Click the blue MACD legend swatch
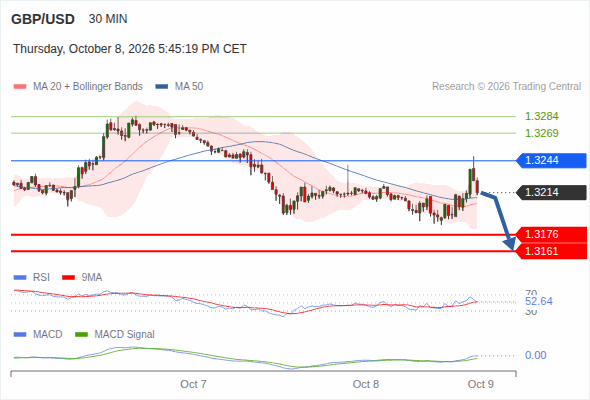 [20, 335]
